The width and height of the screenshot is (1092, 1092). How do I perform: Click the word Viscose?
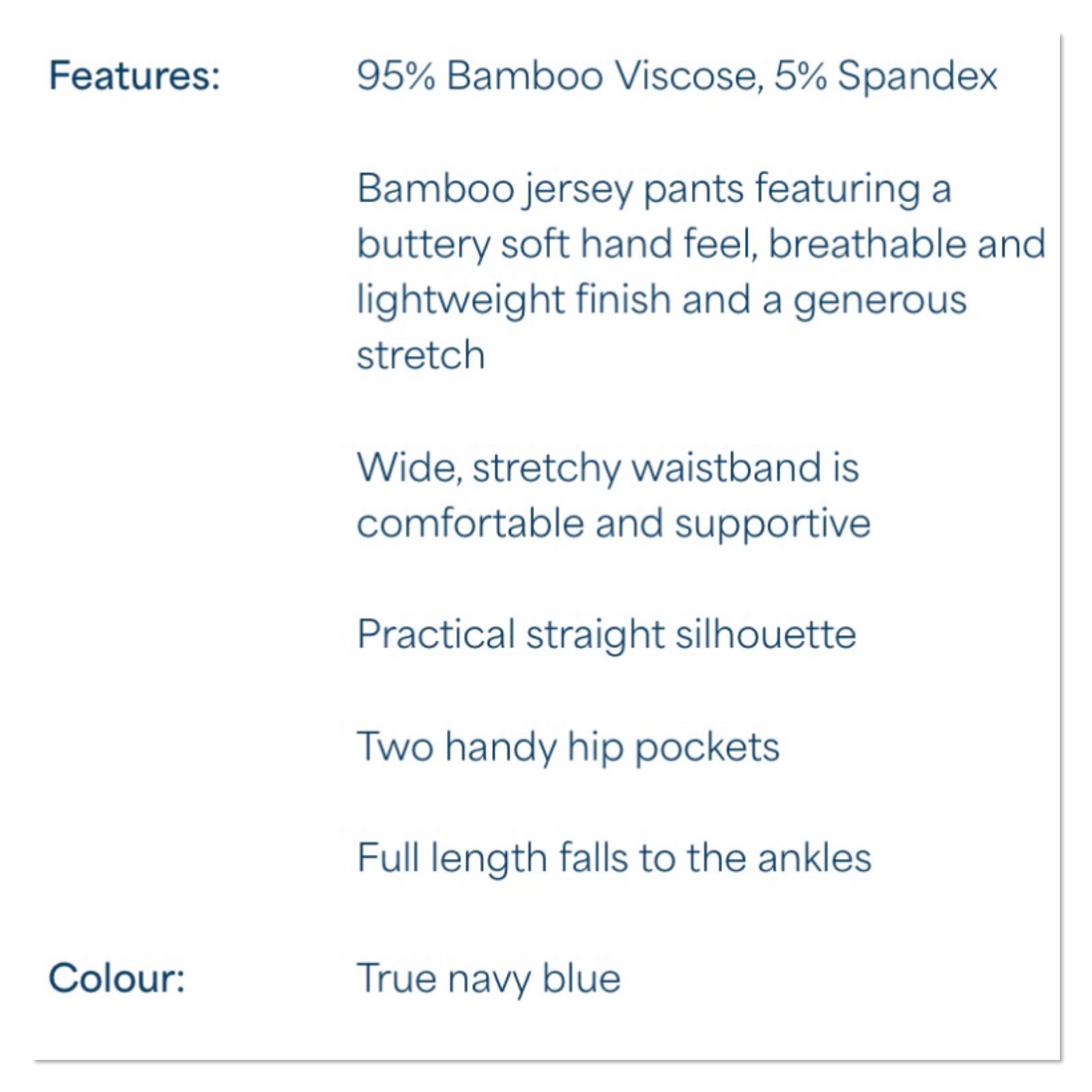[688, 75]
